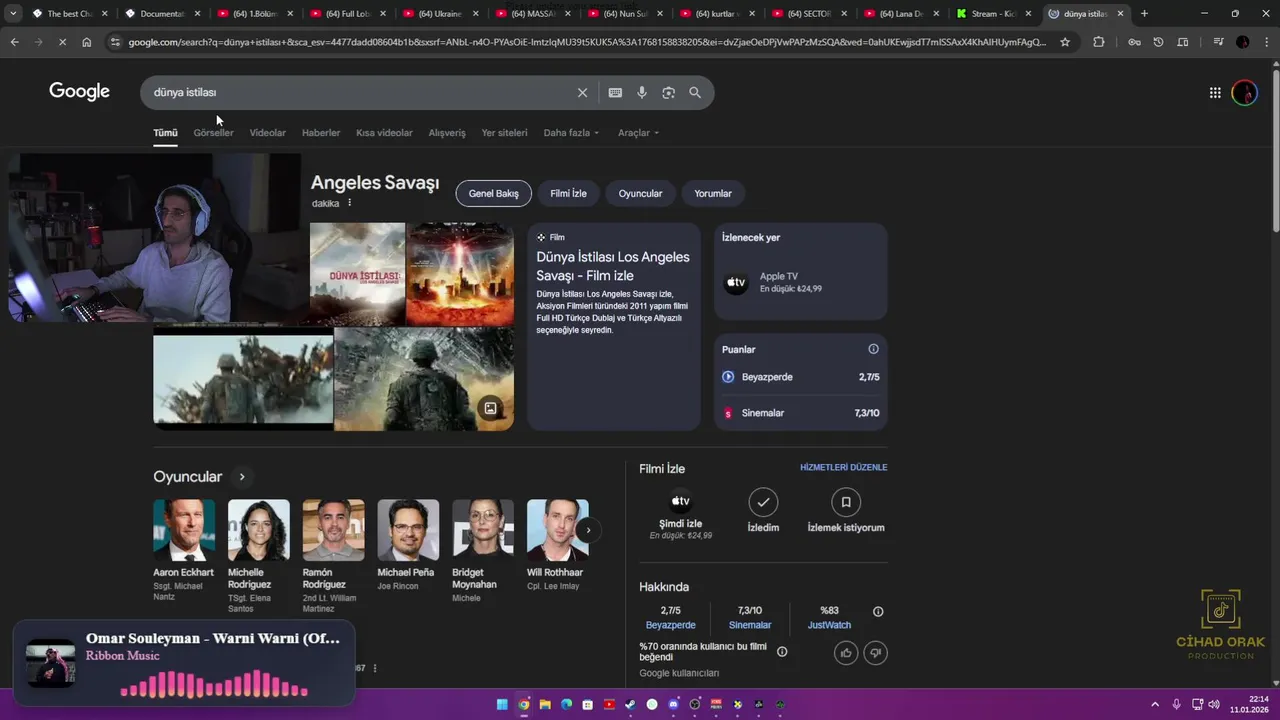This screenshot has height=720, width=1280.
Task: Open the browser home page
Action: [x=87, y=42]
